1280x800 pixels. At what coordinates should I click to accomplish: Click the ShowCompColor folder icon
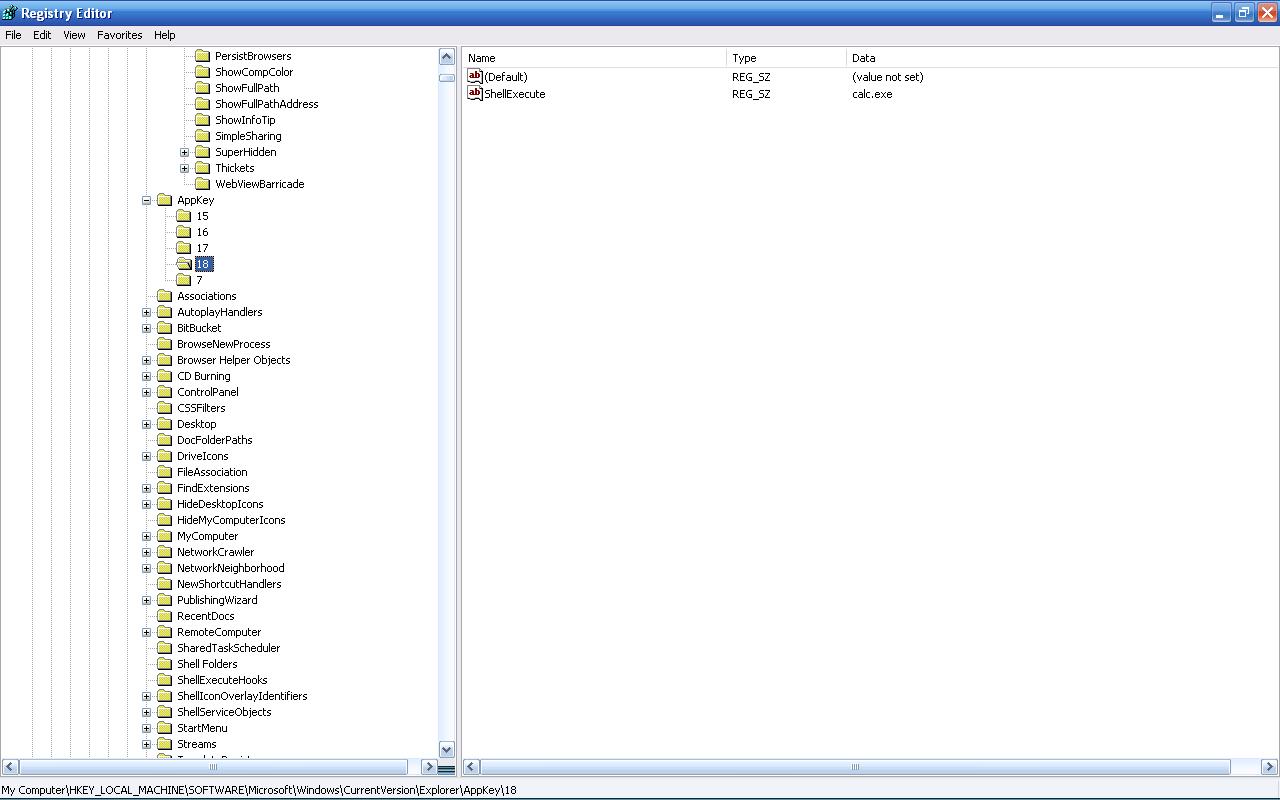(203, 72)
